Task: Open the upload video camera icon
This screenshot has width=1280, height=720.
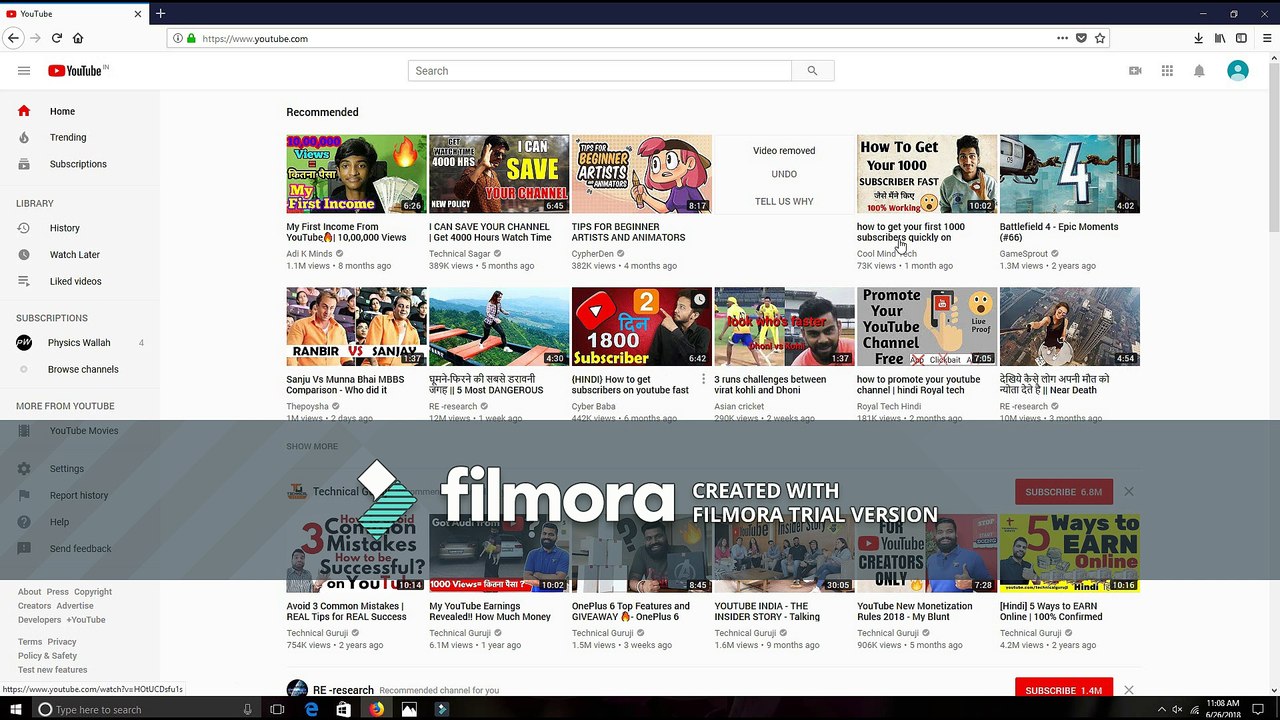Action: coord(1135,71)
